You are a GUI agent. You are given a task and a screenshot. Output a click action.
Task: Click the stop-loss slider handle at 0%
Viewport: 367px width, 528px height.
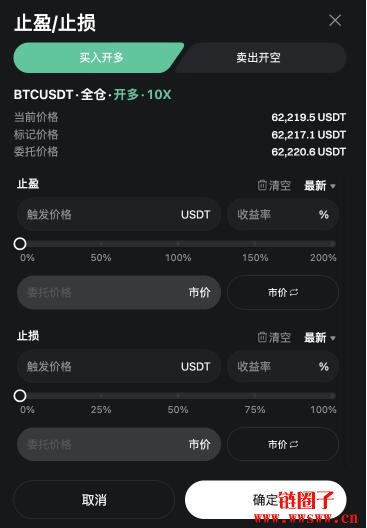[x=20, y=395]
